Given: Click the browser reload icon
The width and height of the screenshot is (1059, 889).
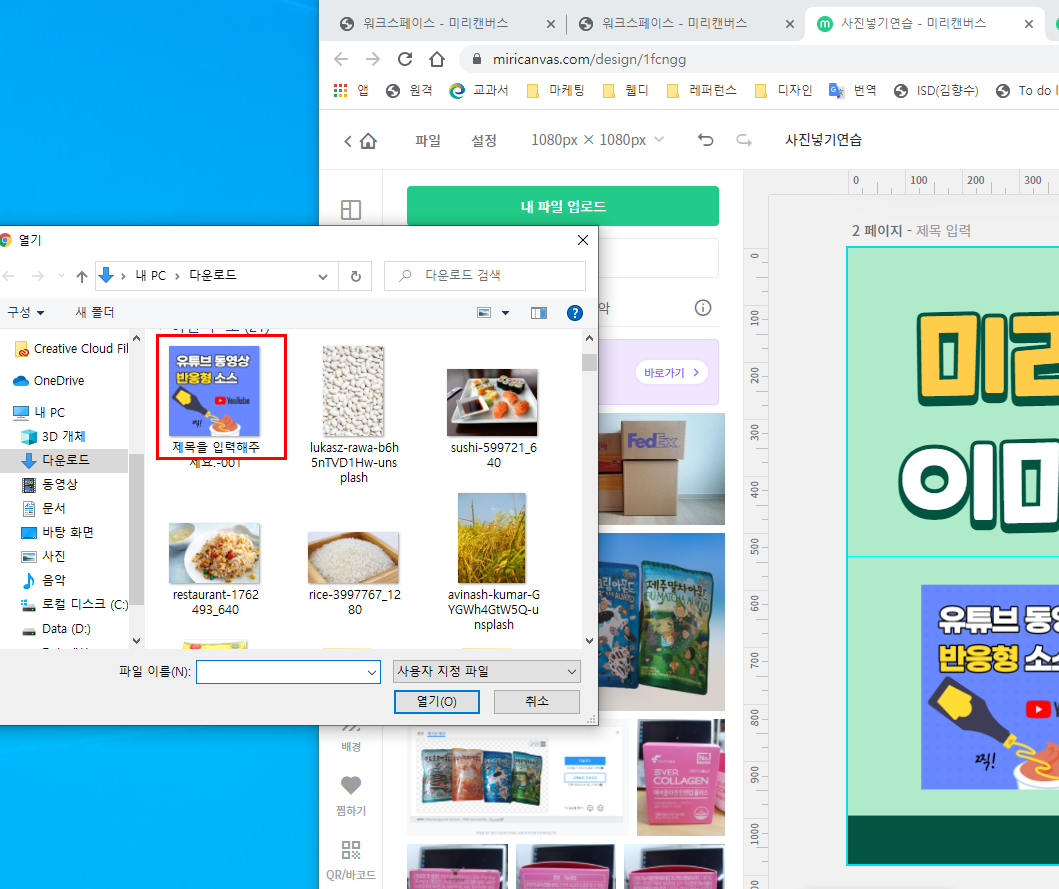Looking at the screenshot, I should [405, 59].
